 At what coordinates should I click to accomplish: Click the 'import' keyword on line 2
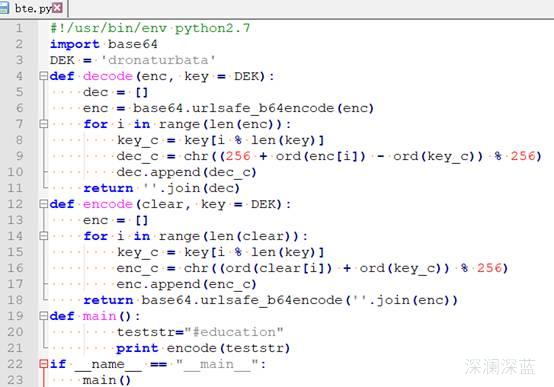[75, 44]
